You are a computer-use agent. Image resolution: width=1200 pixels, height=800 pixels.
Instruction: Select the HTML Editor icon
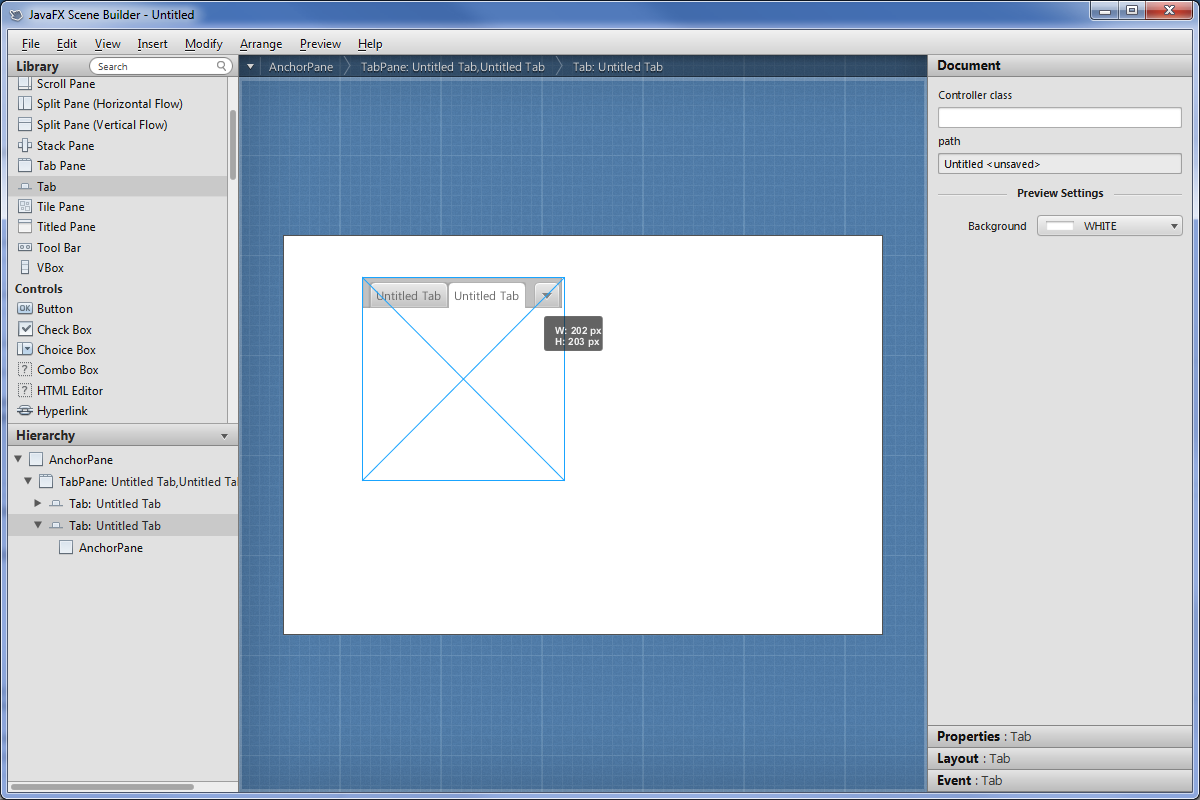click(x=25, y=391)
